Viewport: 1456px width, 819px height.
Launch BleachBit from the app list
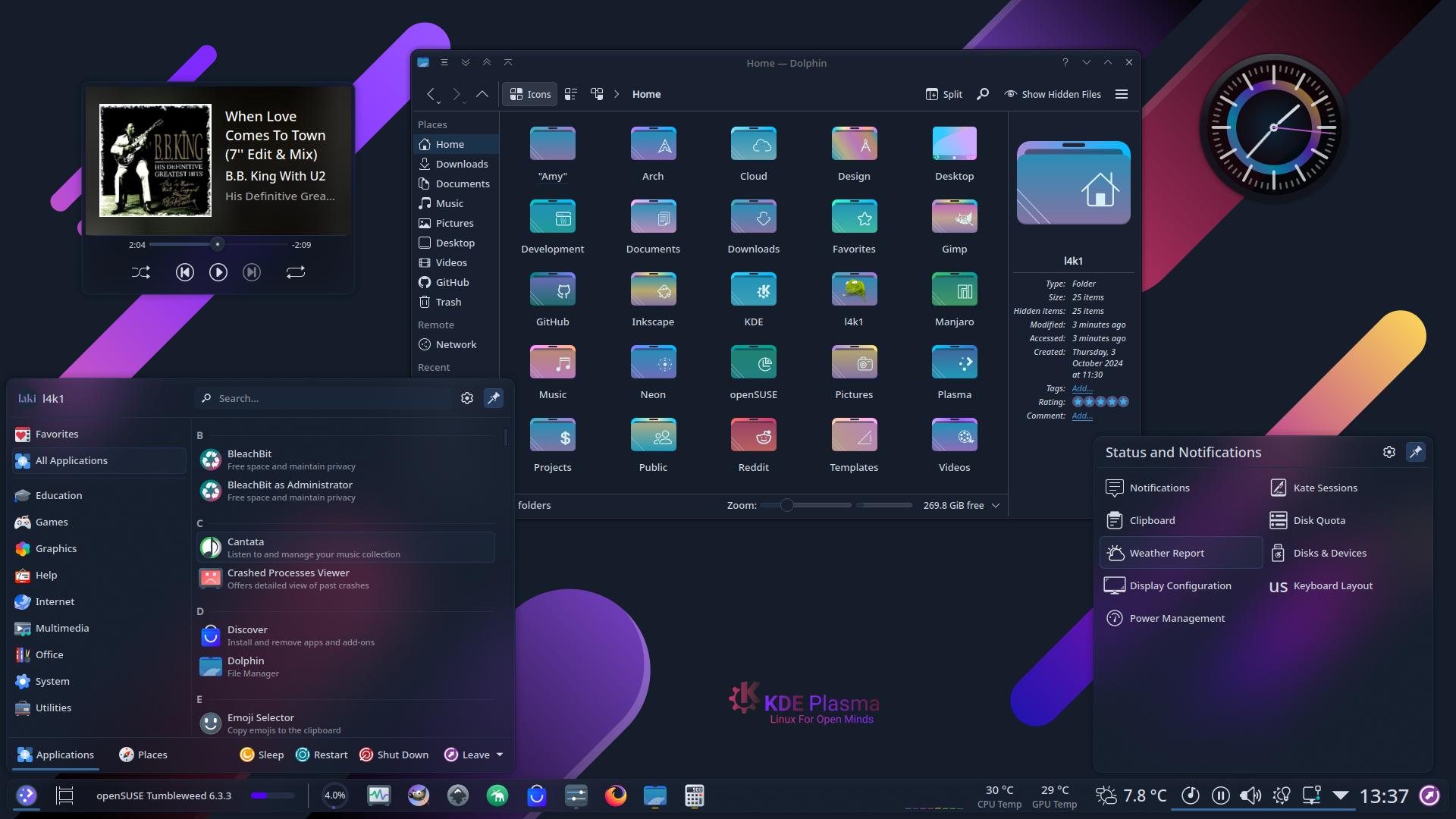click(346, 460)
